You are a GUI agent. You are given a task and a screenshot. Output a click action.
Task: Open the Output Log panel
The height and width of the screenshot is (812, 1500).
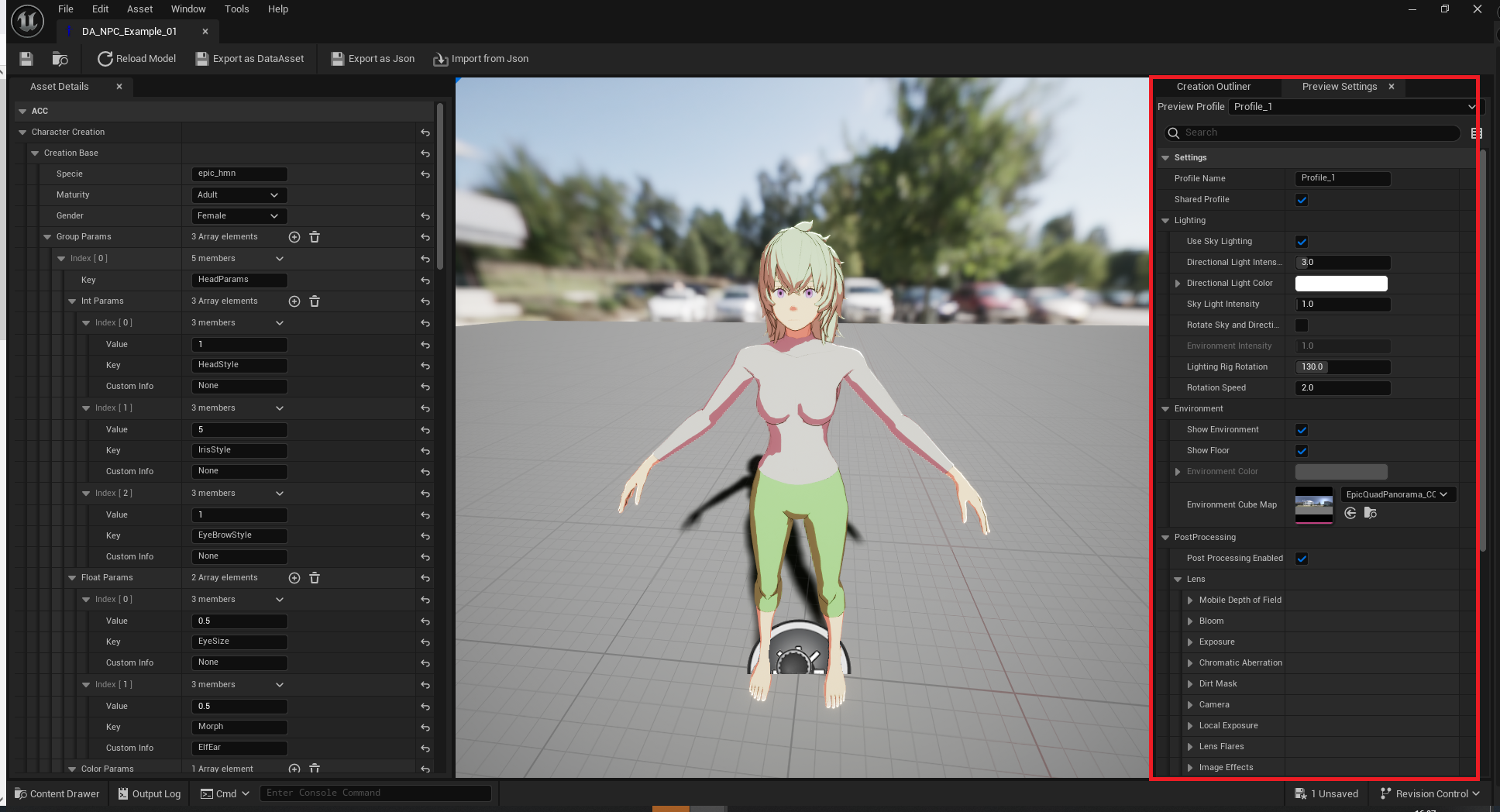[148, 793]
